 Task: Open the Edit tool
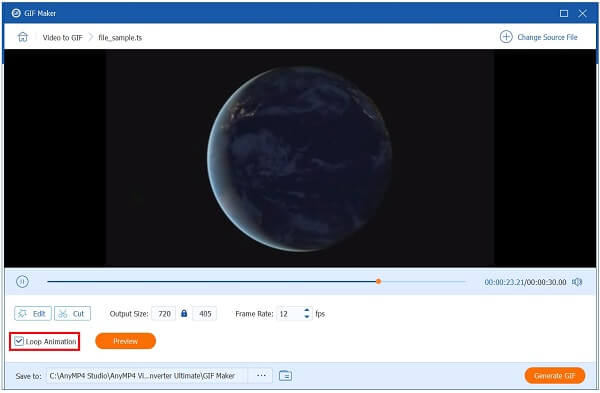point(33,313)
